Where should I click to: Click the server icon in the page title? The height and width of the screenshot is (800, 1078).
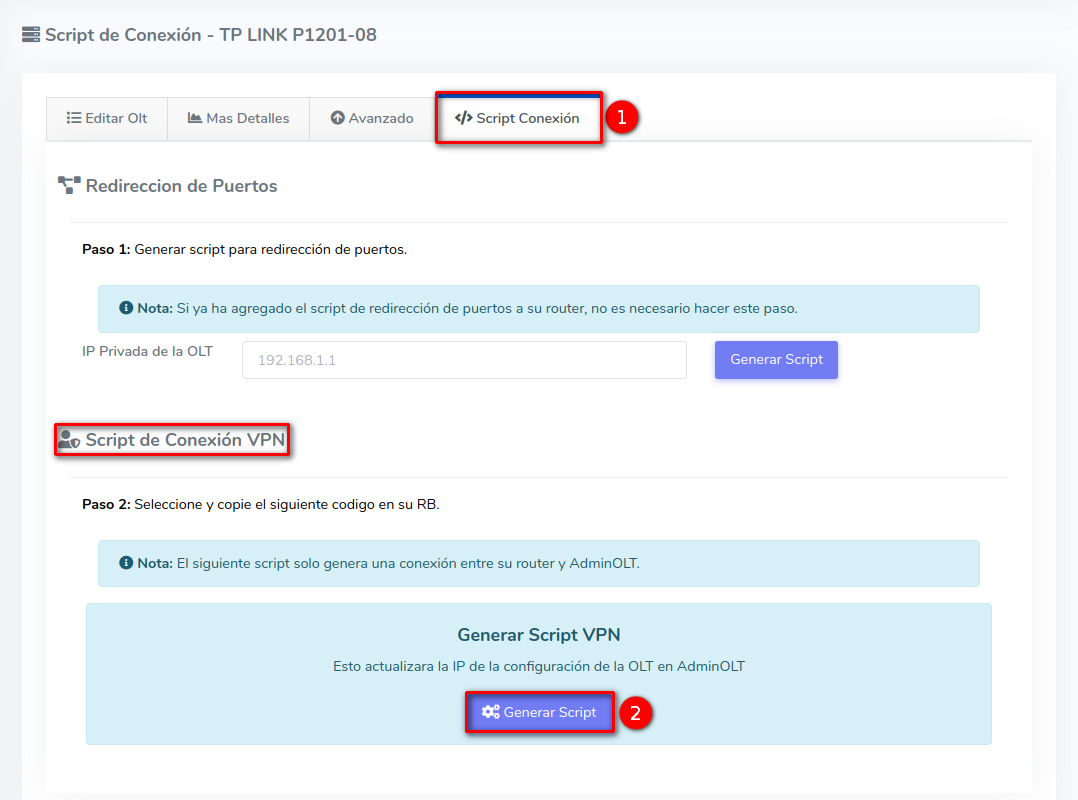click(31, 35)
